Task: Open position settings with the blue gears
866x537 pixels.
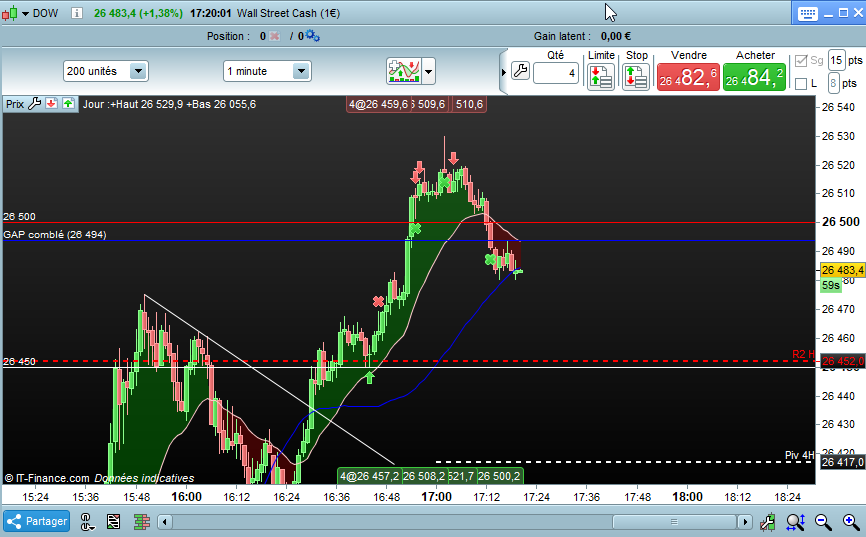Action: coord(313,36)
